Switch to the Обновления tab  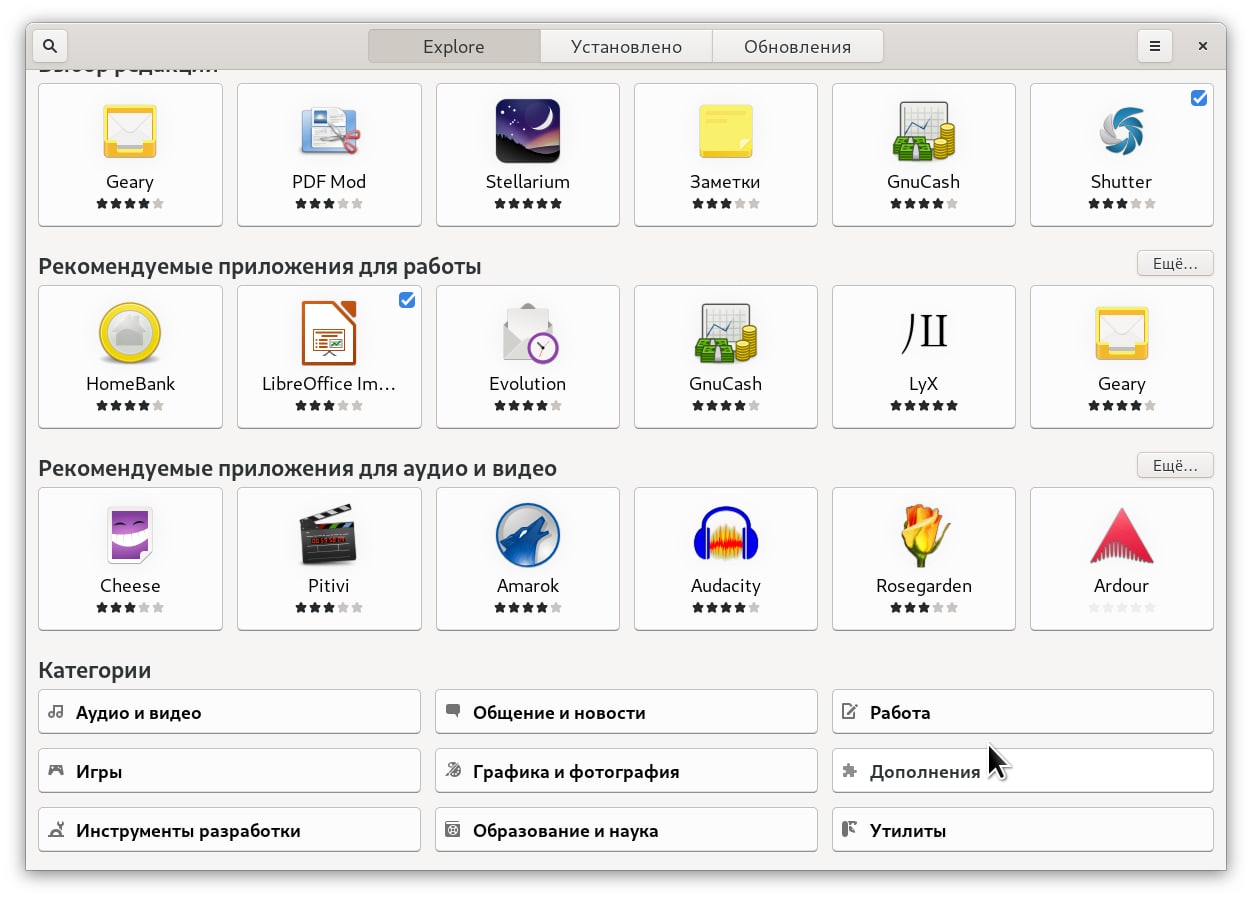[x=797, y=46]
